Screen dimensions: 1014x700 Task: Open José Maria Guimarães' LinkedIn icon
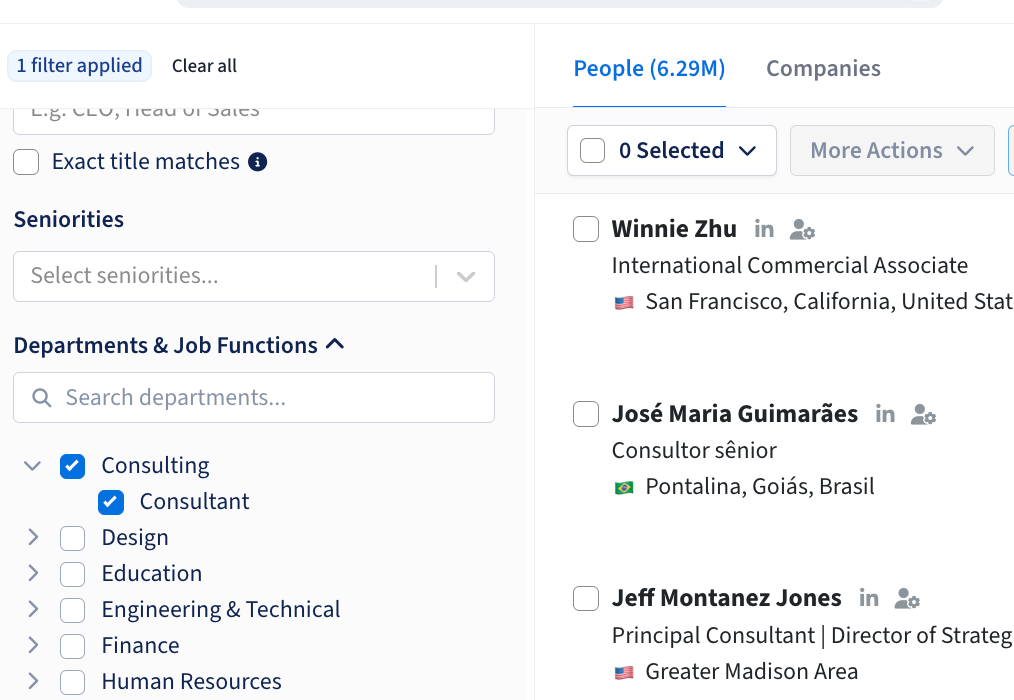tap(885, 414)
